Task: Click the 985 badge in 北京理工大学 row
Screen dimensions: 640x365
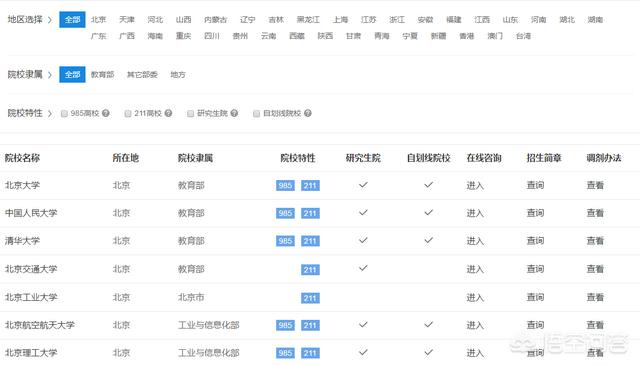Action: coord(285,353)
